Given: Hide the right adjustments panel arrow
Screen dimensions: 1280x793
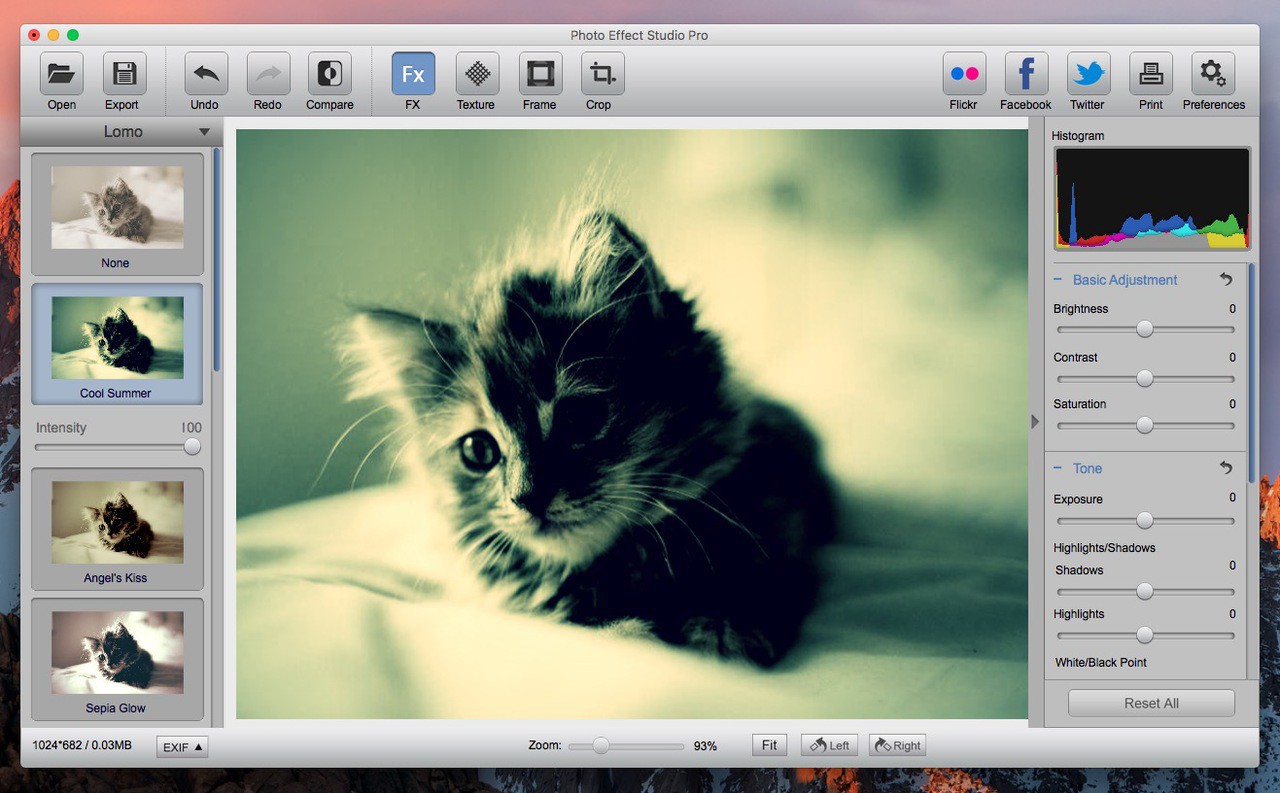Looking at the screenshot, I should pyautogui.click(x=1035, y=422).
